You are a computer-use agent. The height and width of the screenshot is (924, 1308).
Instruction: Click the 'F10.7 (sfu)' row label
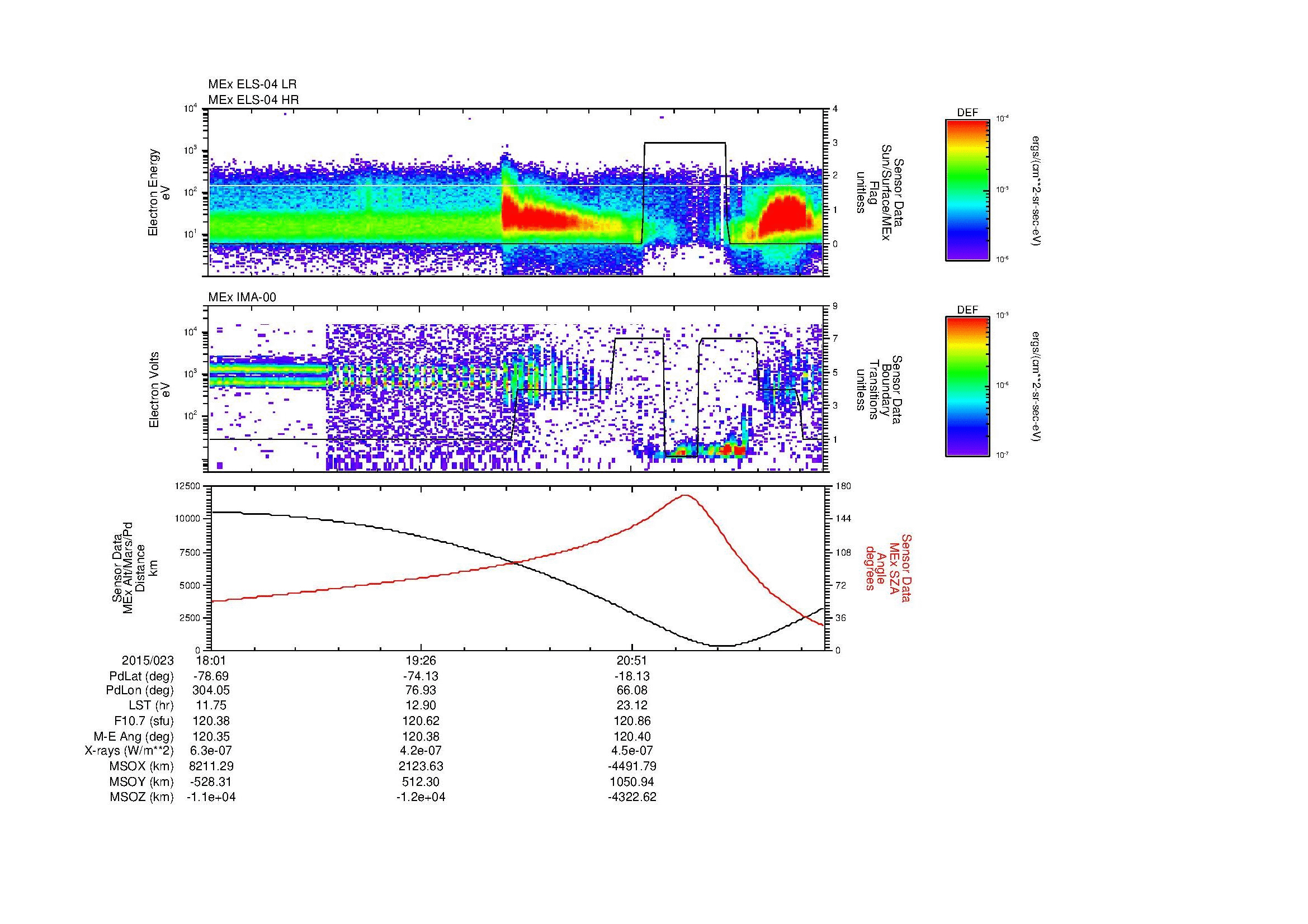(144, 721)
